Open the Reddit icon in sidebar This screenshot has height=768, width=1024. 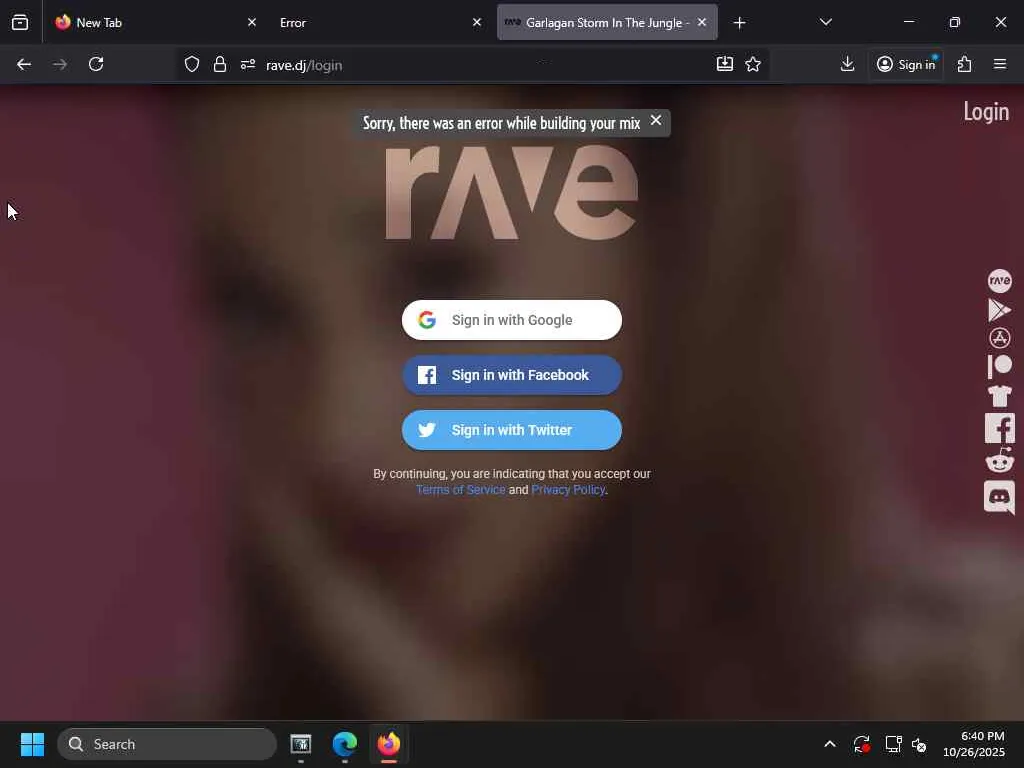pyautogui.click(x=999, y=460)
